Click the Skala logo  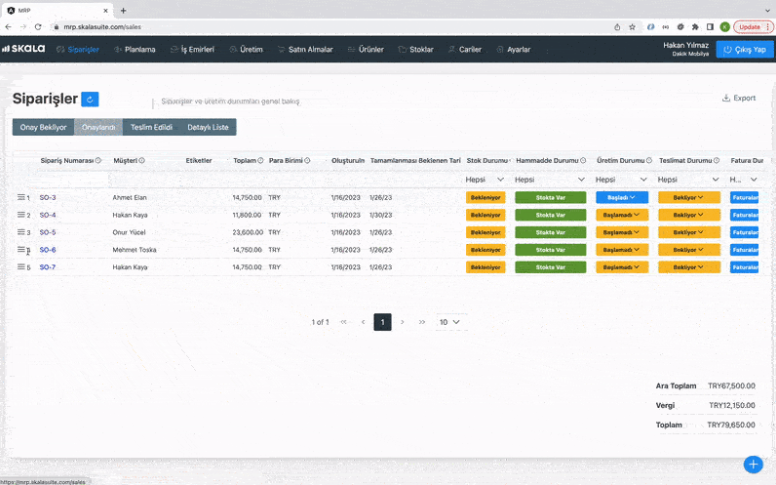[23, 48]
